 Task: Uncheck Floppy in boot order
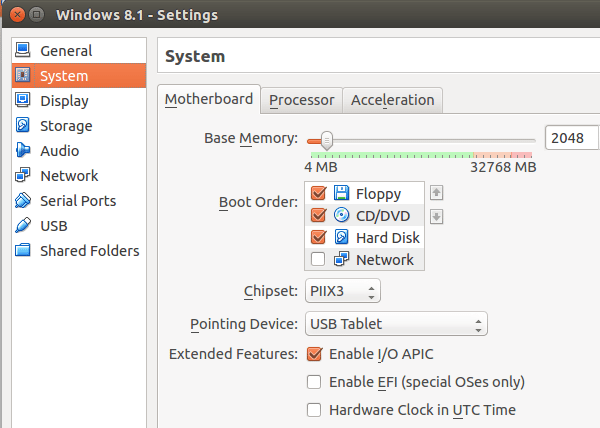tap(318, 193)
